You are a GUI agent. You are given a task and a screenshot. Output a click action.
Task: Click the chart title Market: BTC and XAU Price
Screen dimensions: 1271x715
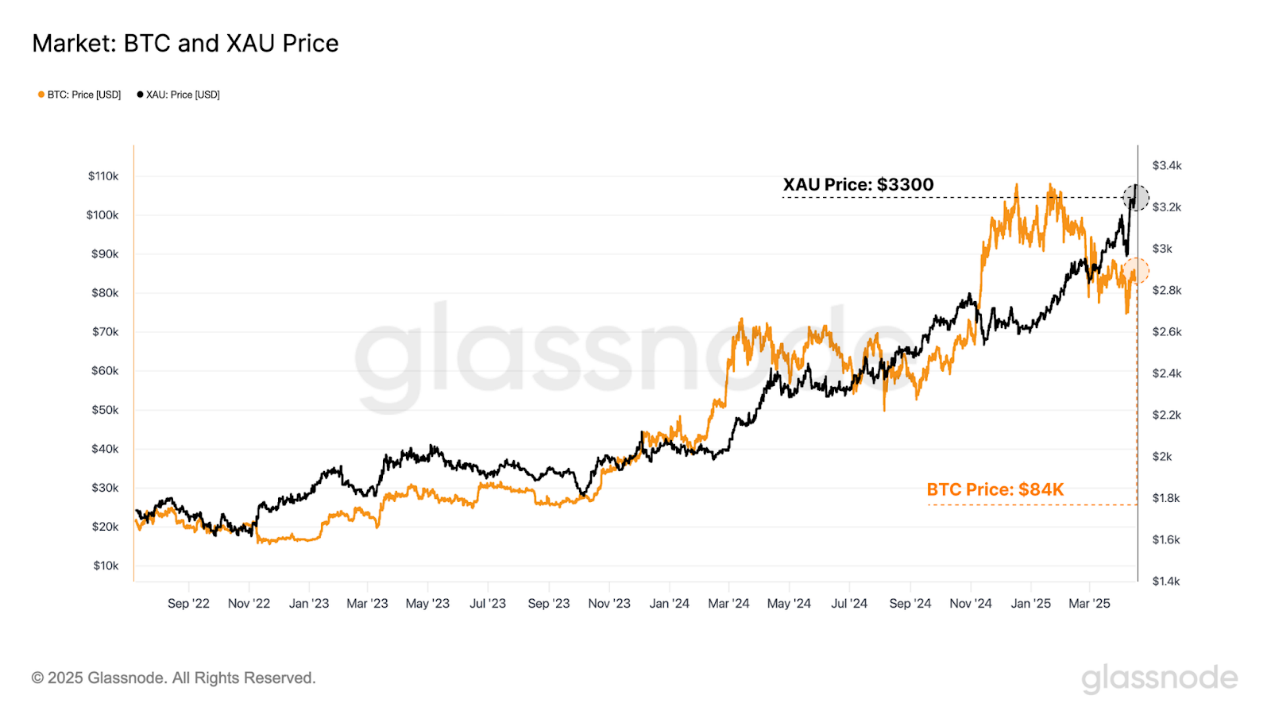tap(185, 44)
